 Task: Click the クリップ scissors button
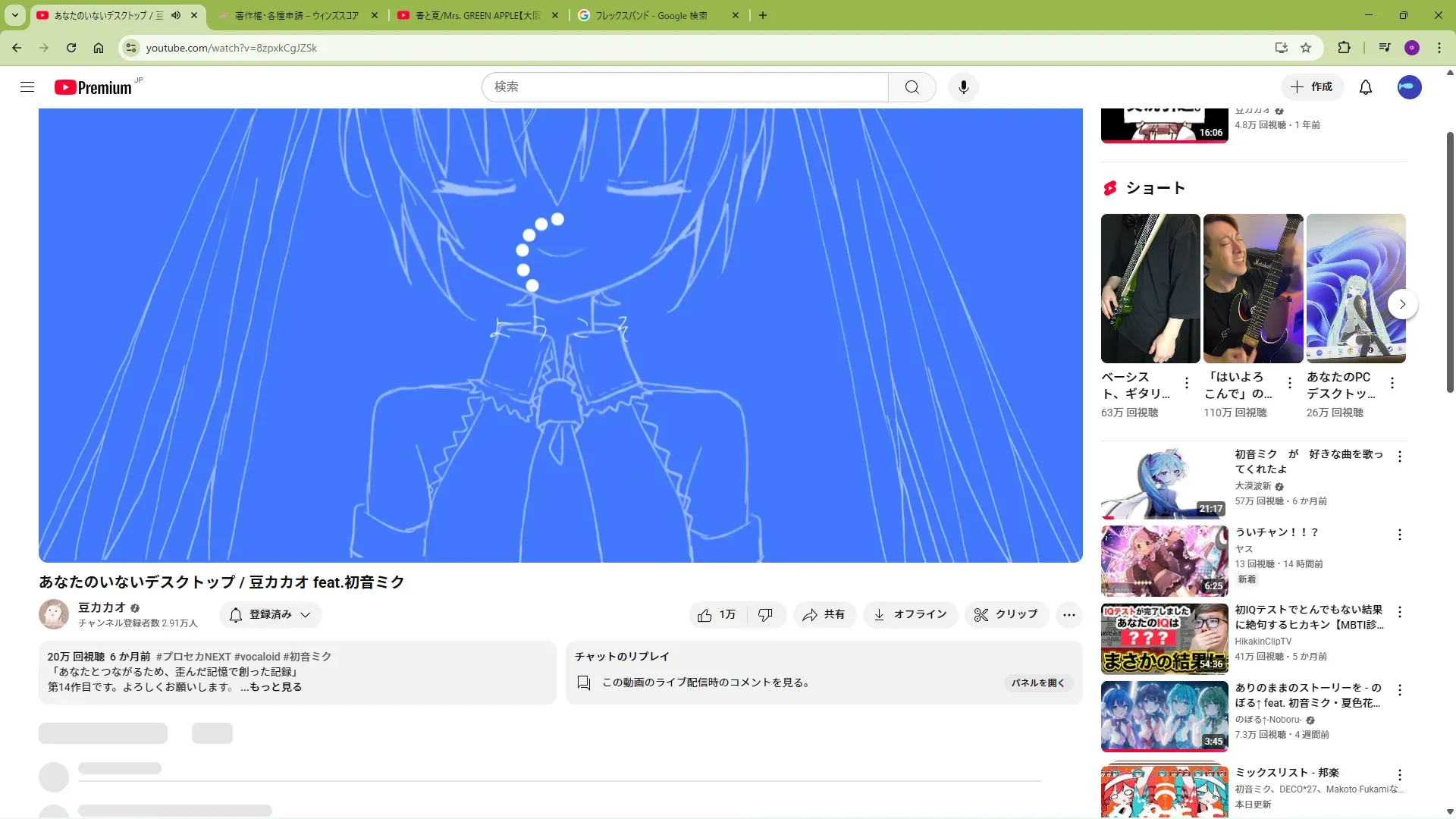(x=1006, y=614)
